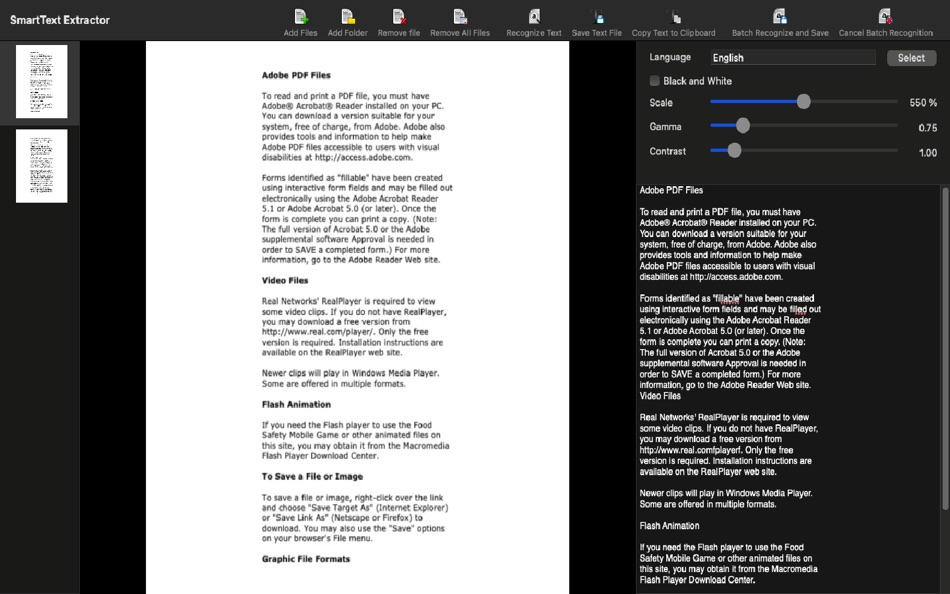The height and width of the screenshot is (594, 950).
Task: Click the 0.75 gamma value
Action: (928, 128)
